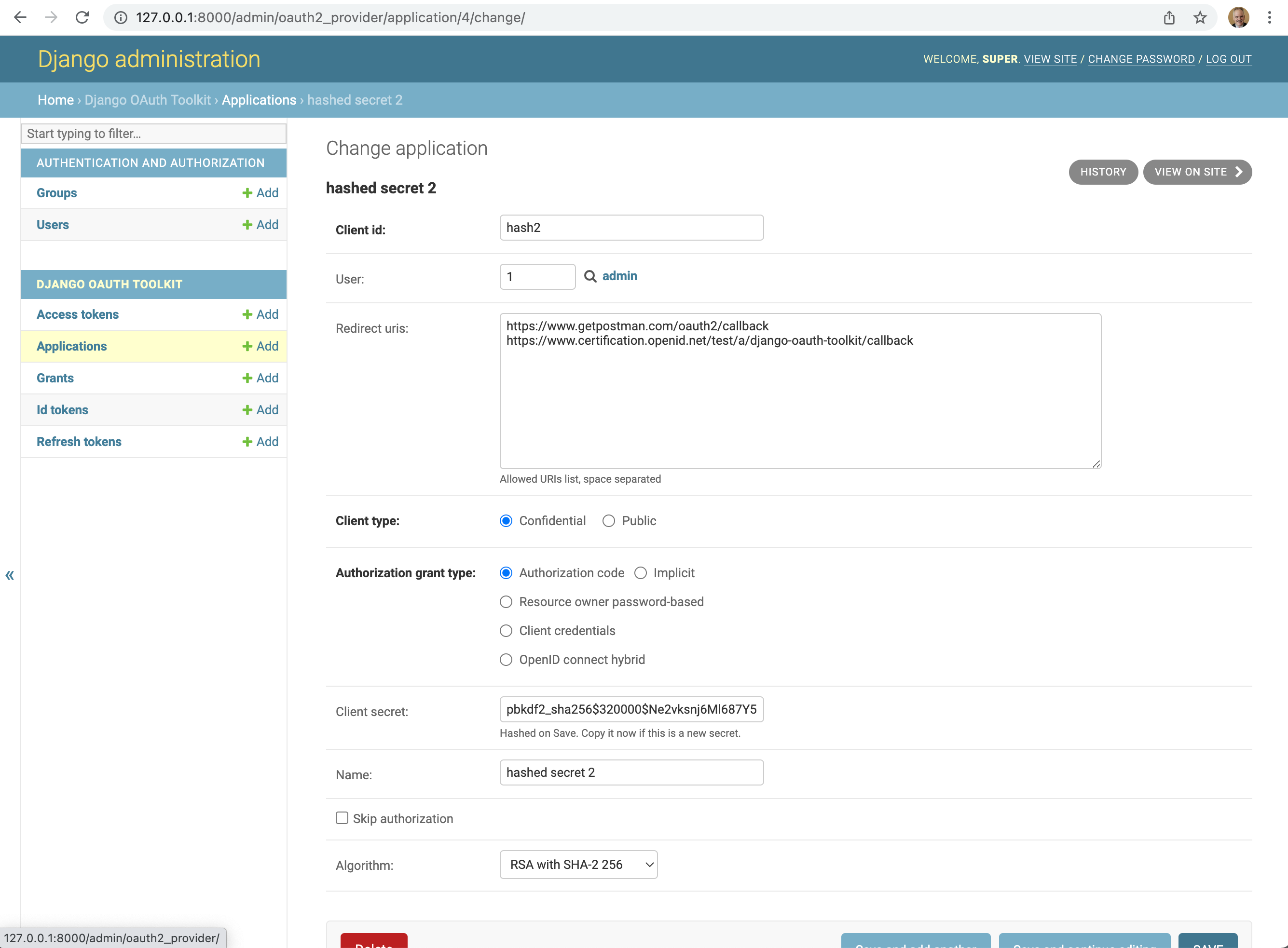Click the View on Site chevron button
Image resolution: width=1288 pixels, height=948 pixels.
(x=1197, y=172)
